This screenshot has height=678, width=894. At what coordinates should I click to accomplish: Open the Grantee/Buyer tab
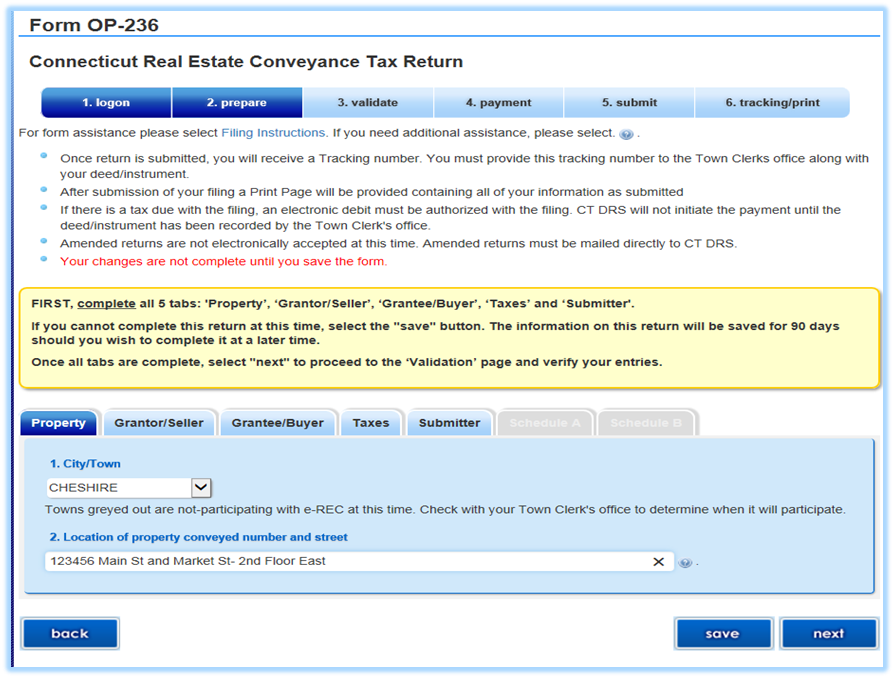[278, 423]
